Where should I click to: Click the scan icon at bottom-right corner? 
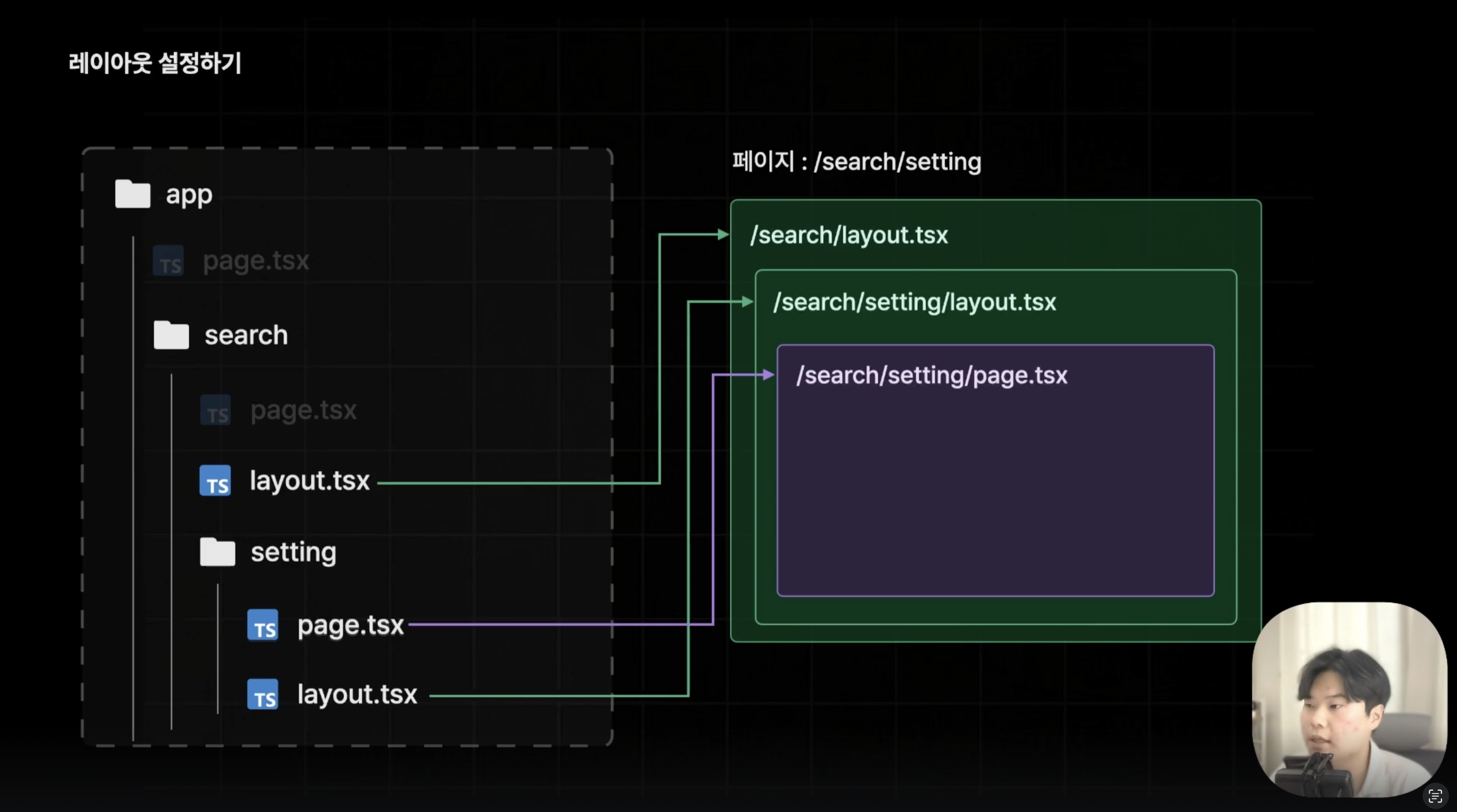coord(1435,796)
